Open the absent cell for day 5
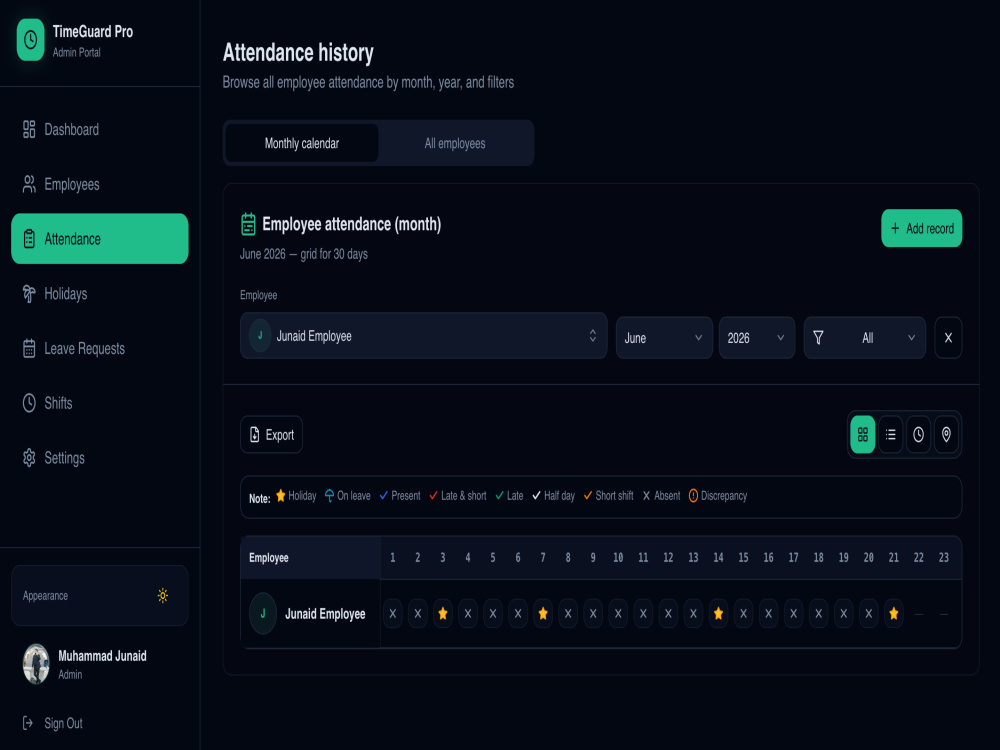The height and width of the screenshot is (750, 1000). [493, 614]
